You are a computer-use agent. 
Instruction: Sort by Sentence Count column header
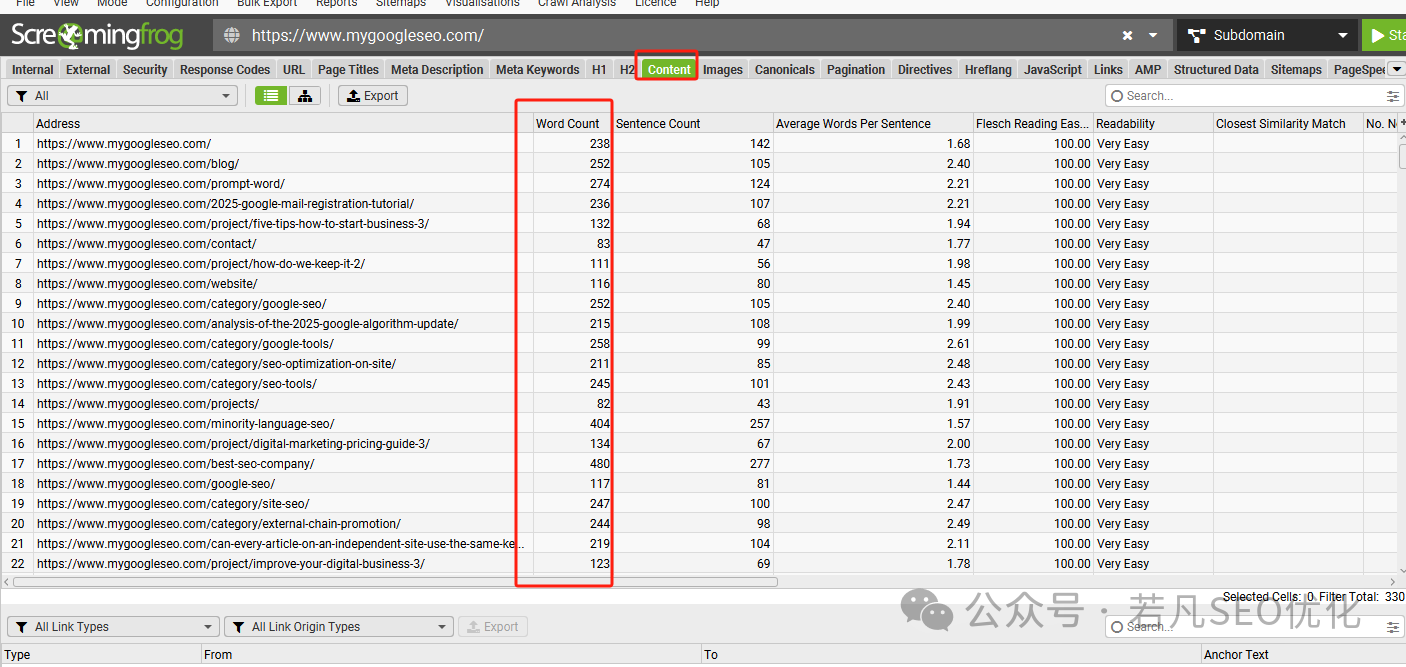[x=693, y=124]
